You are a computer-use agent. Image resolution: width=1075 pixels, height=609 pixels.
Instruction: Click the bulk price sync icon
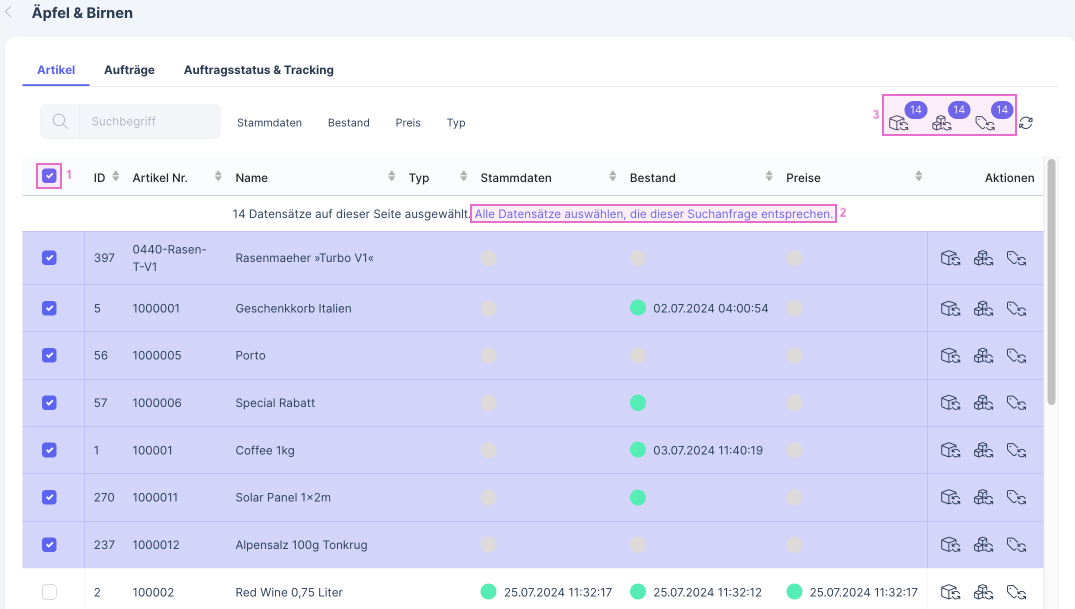tap(985, 124)
